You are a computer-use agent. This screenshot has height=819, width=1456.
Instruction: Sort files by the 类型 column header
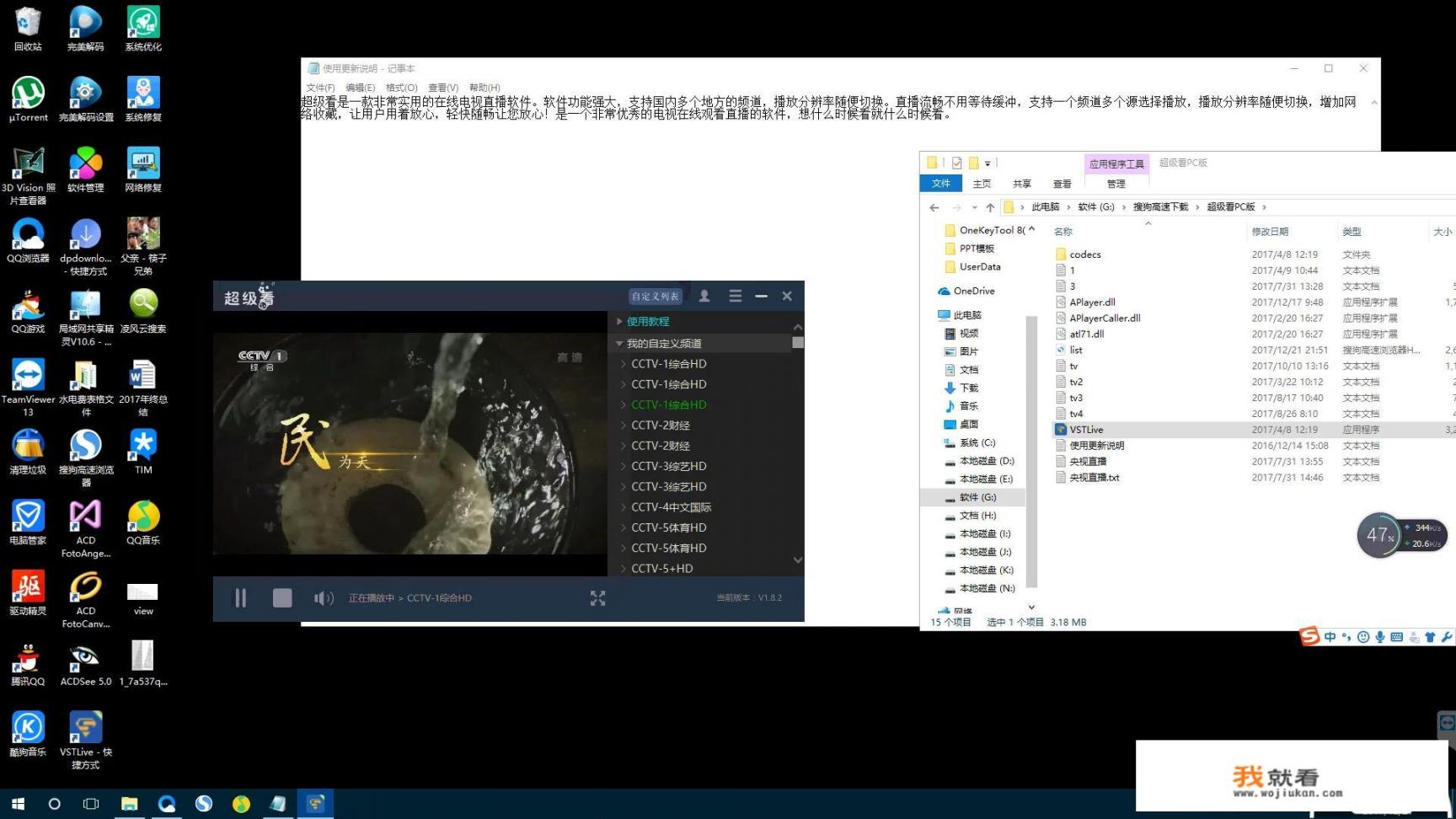pyautogui.click(x=1352, y=232)
